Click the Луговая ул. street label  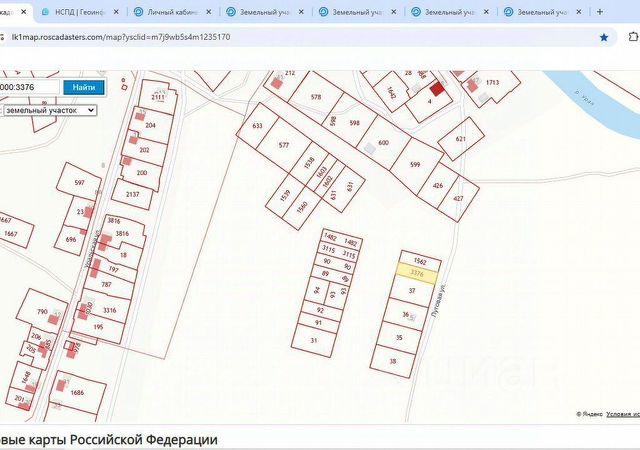439,301
